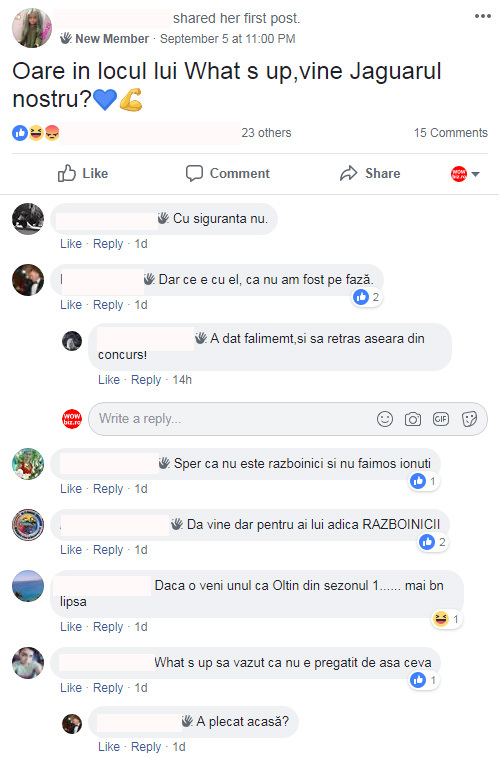Image resolution: width=499 pixels, height=757 pixels.
Task: See the laughing reaction on Oltin comment
Action: pyautogui.click(x=446, y=619)
